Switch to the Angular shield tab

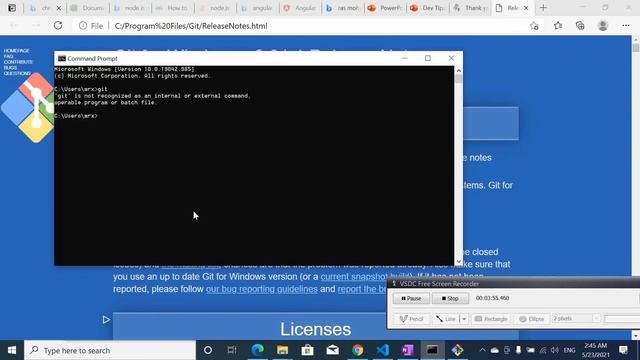click(300, 8)
